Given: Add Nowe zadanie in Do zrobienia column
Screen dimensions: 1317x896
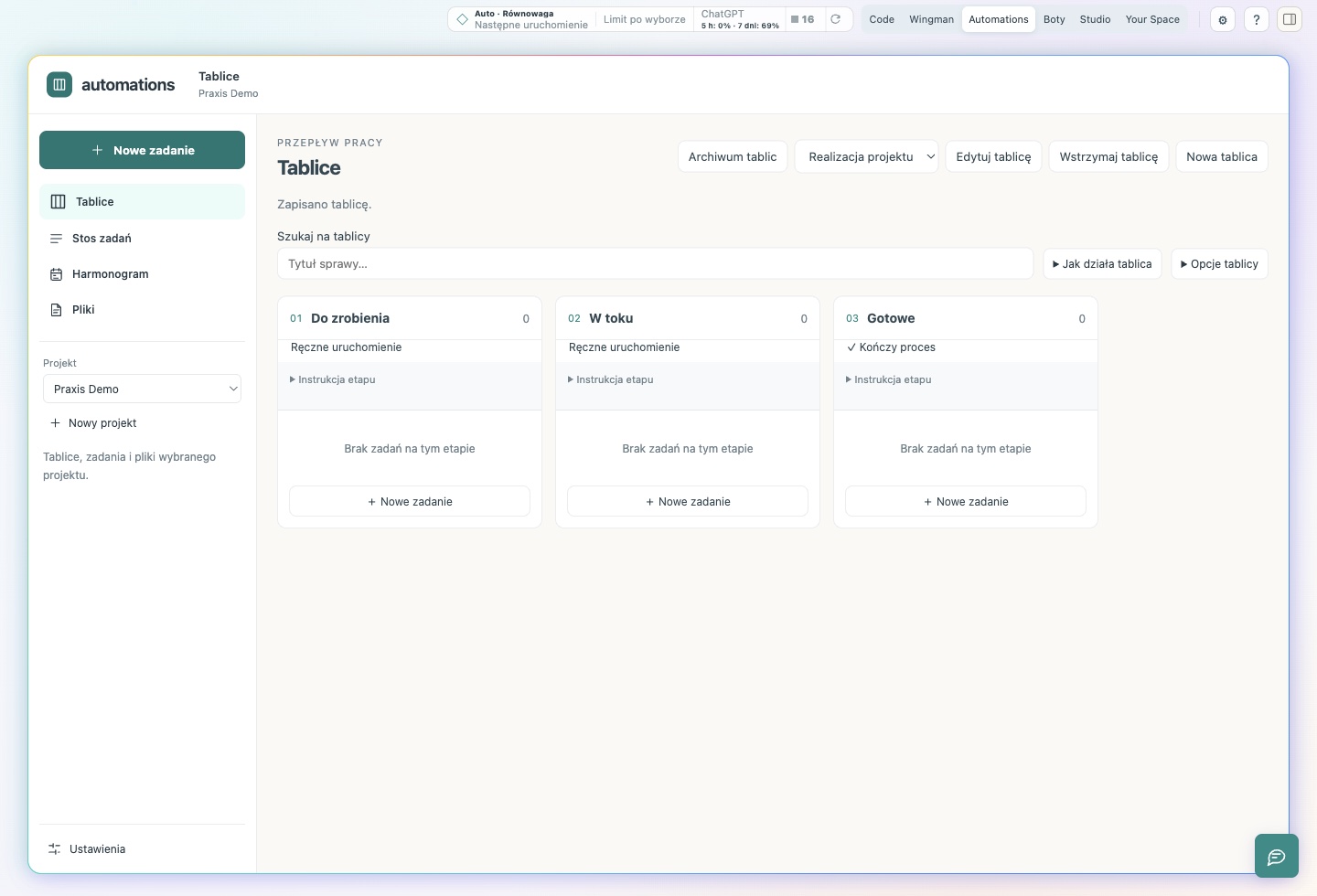Looking at the screenshot, I should pos(410,501).
